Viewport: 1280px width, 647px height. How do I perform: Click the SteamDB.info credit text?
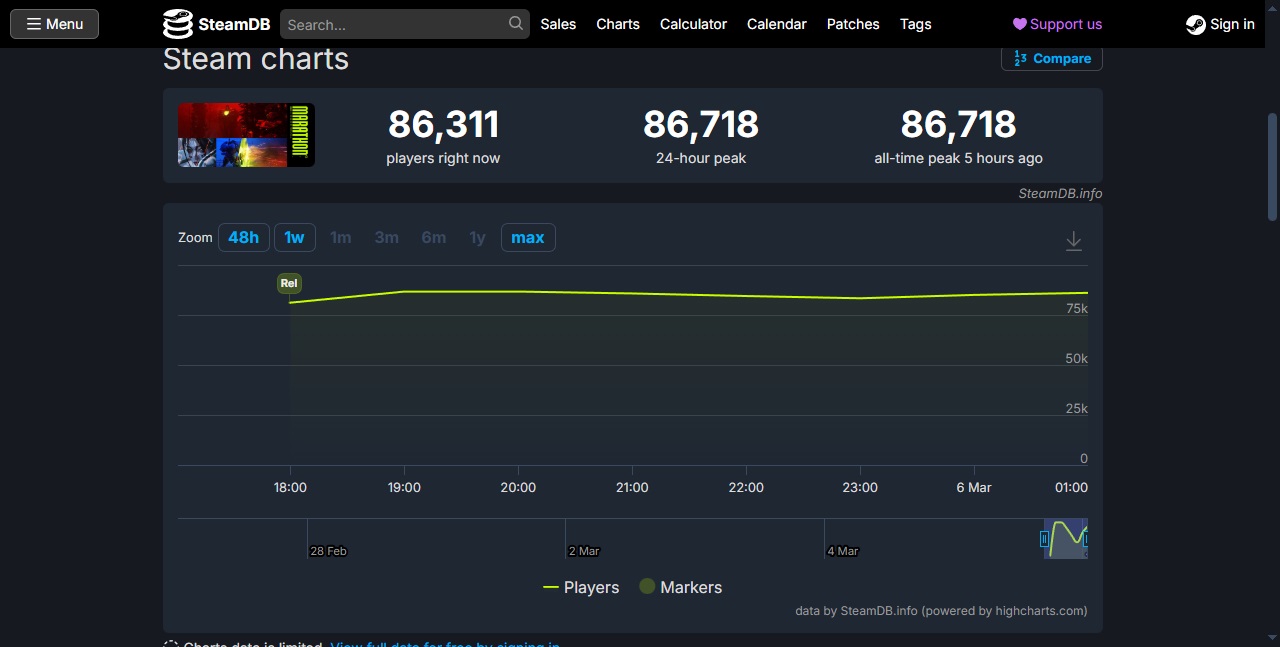point(1060,193)
